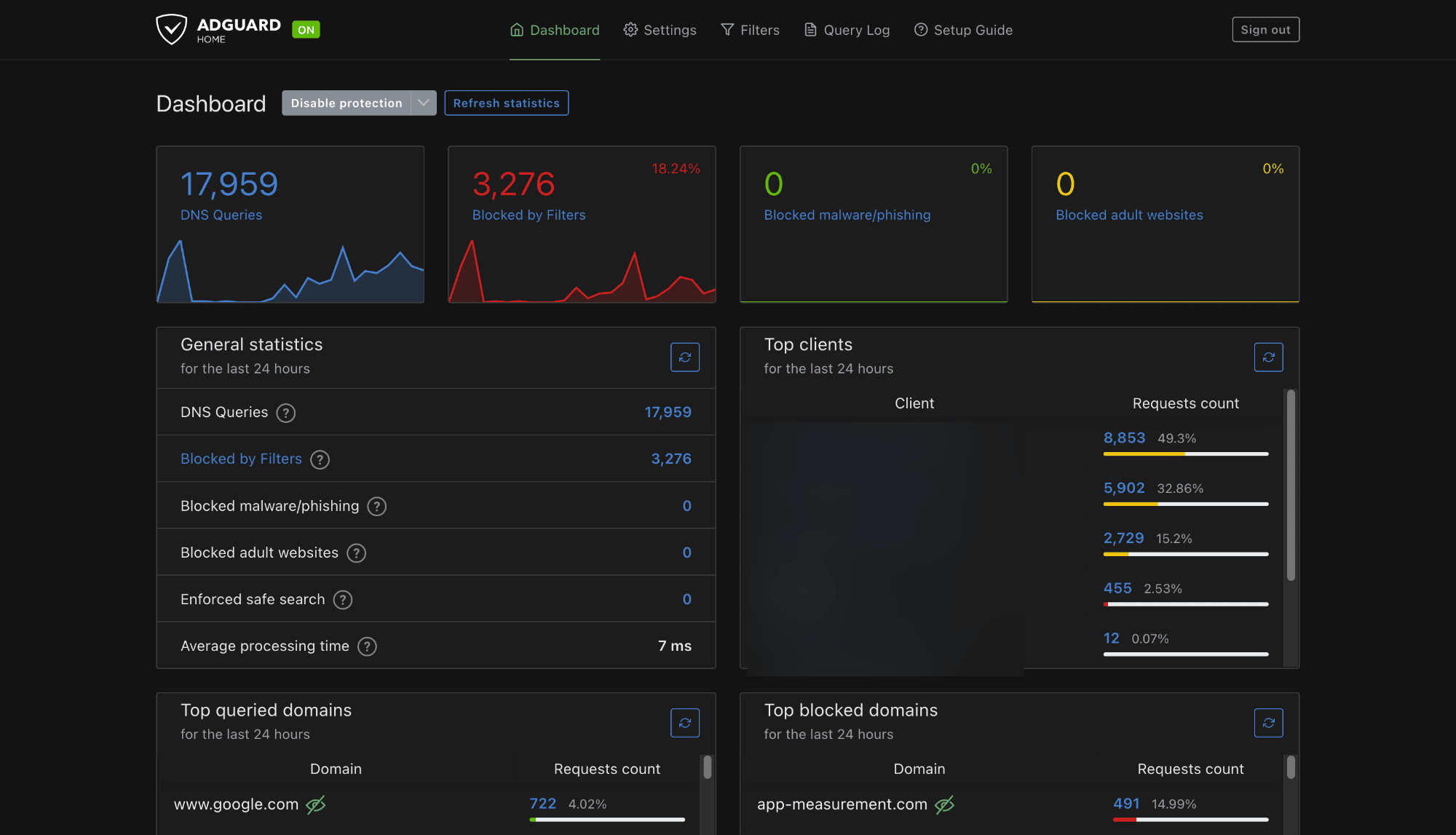Click the 491 requests count for app-measurement.com

coord(1126,803)
